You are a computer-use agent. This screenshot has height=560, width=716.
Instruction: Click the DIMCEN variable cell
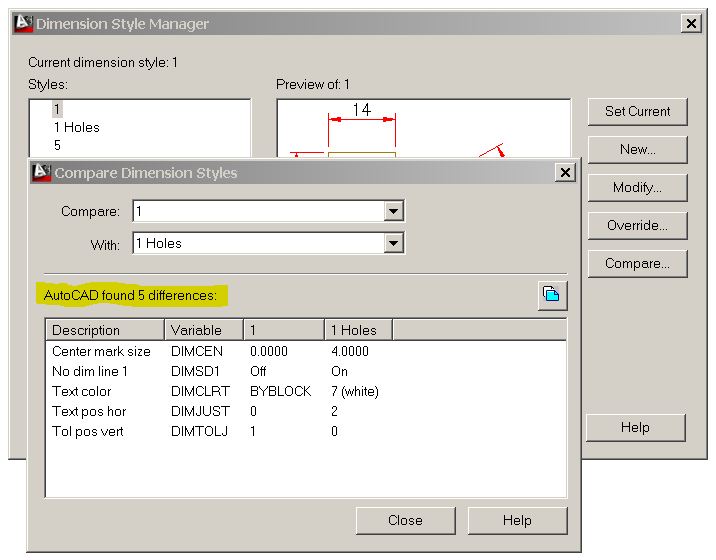[197, 351]
